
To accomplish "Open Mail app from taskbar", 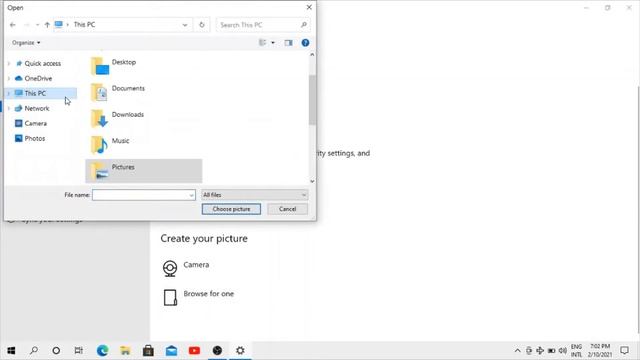I will coord(171,350).
